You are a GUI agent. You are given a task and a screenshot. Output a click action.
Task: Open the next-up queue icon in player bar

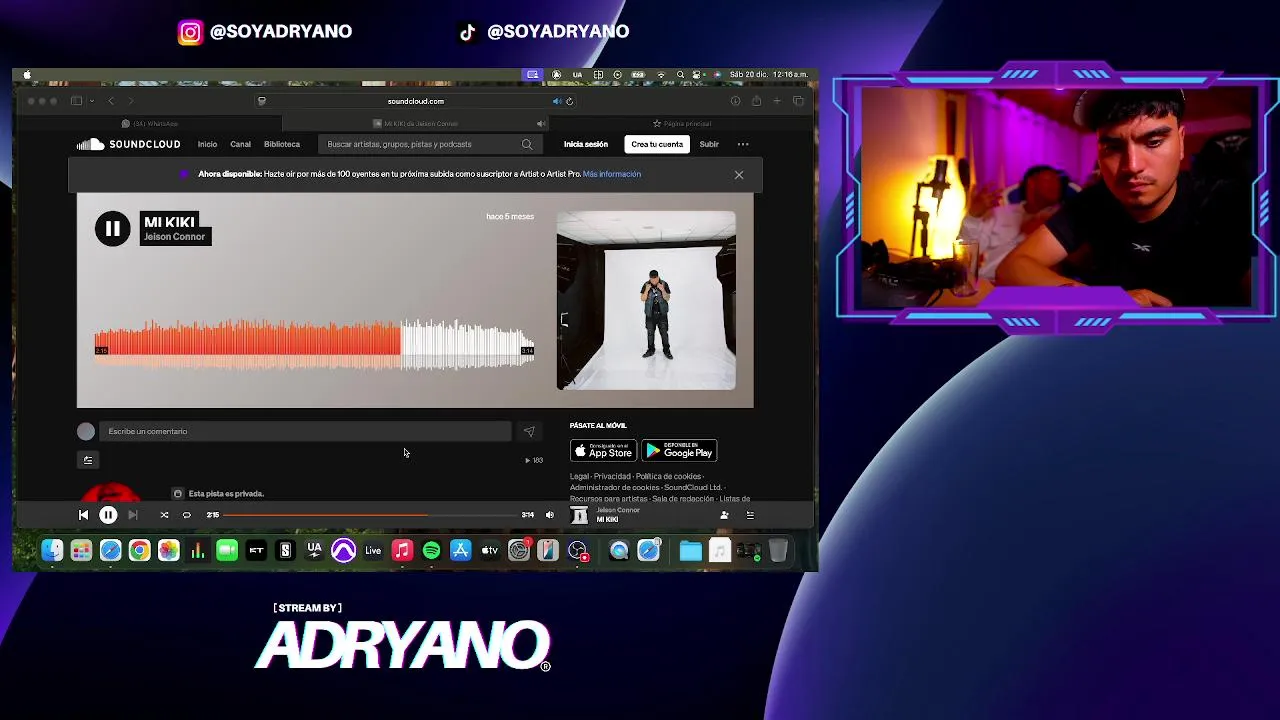point(750,515)
